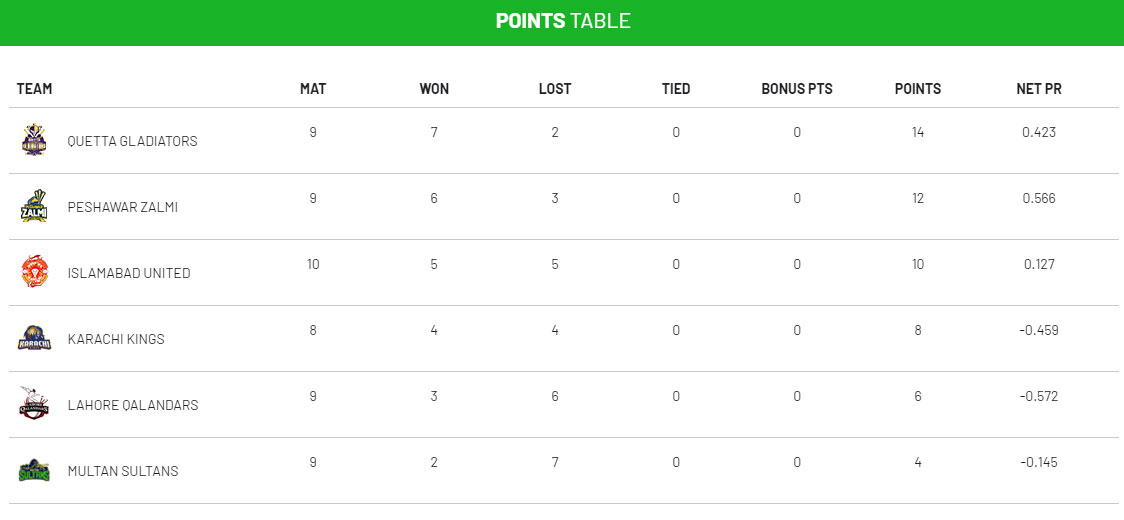1124x520 pixels.
Task: Select the Karachi Kings team name
Action: tap(116, 339)
